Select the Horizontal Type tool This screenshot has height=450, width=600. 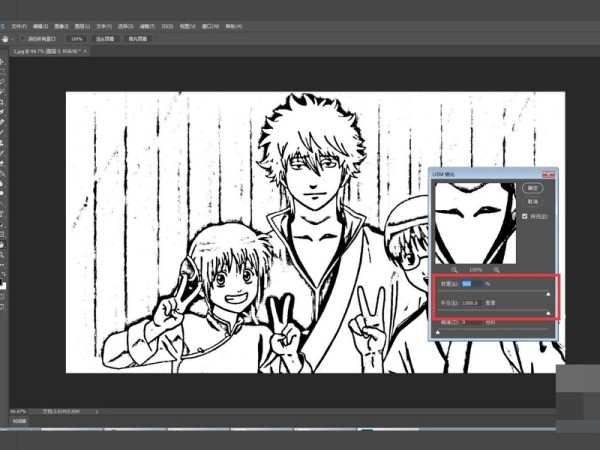pos(4,213)
